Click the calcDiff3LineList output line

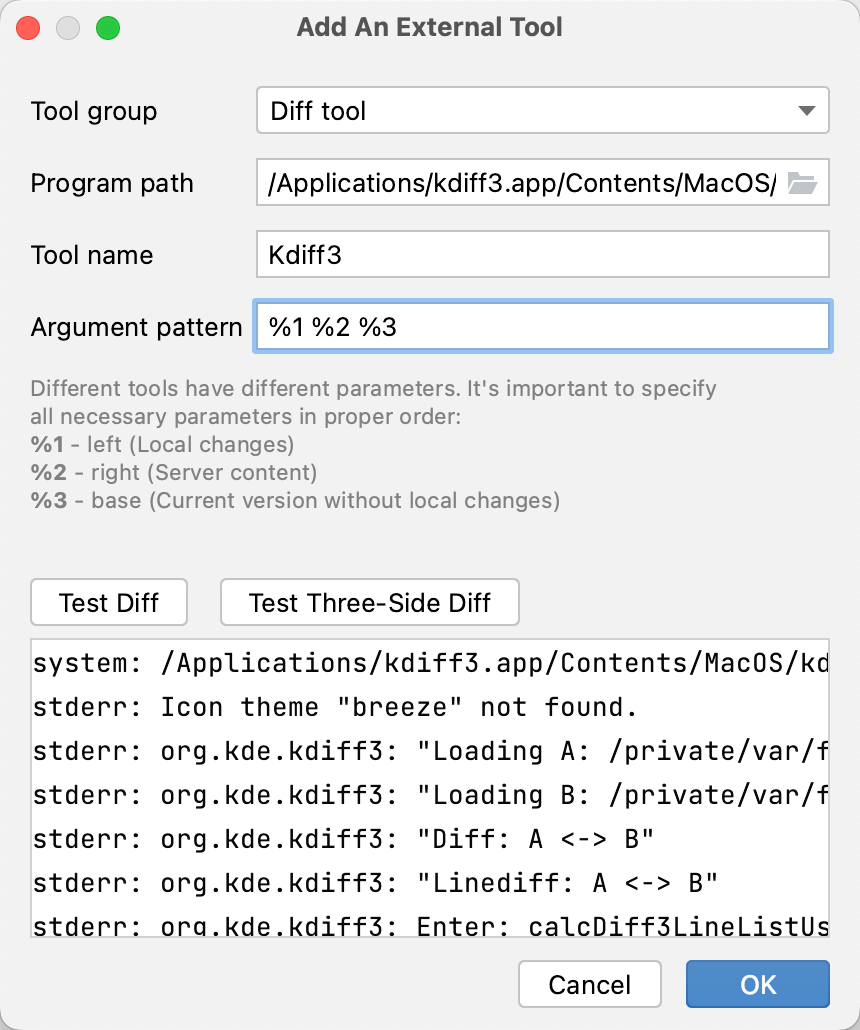(430, 925)
